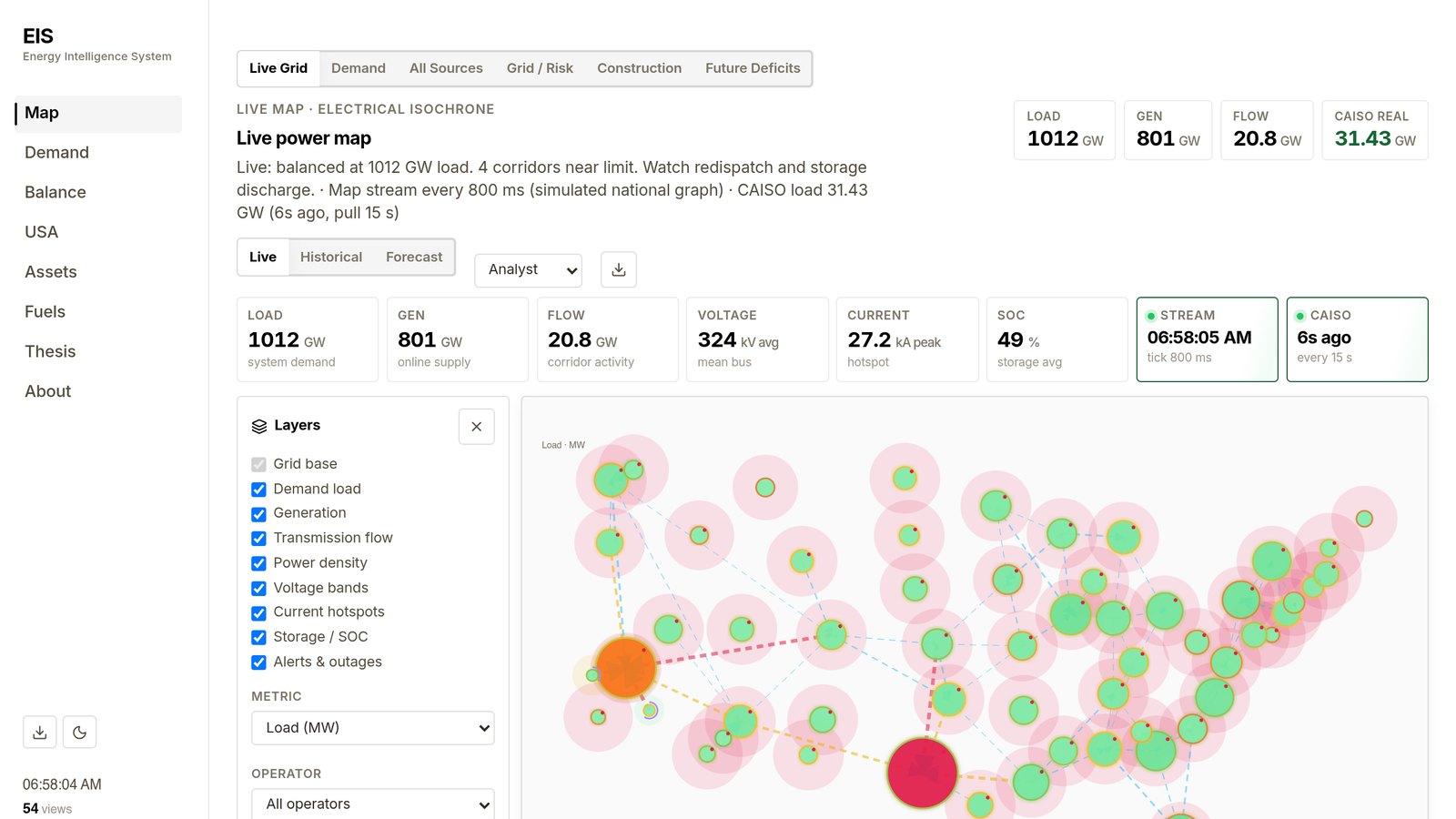Viewport: 1456px width, 819px height.
Task: Disable Power density layer
Action: [x=258, y=563]
